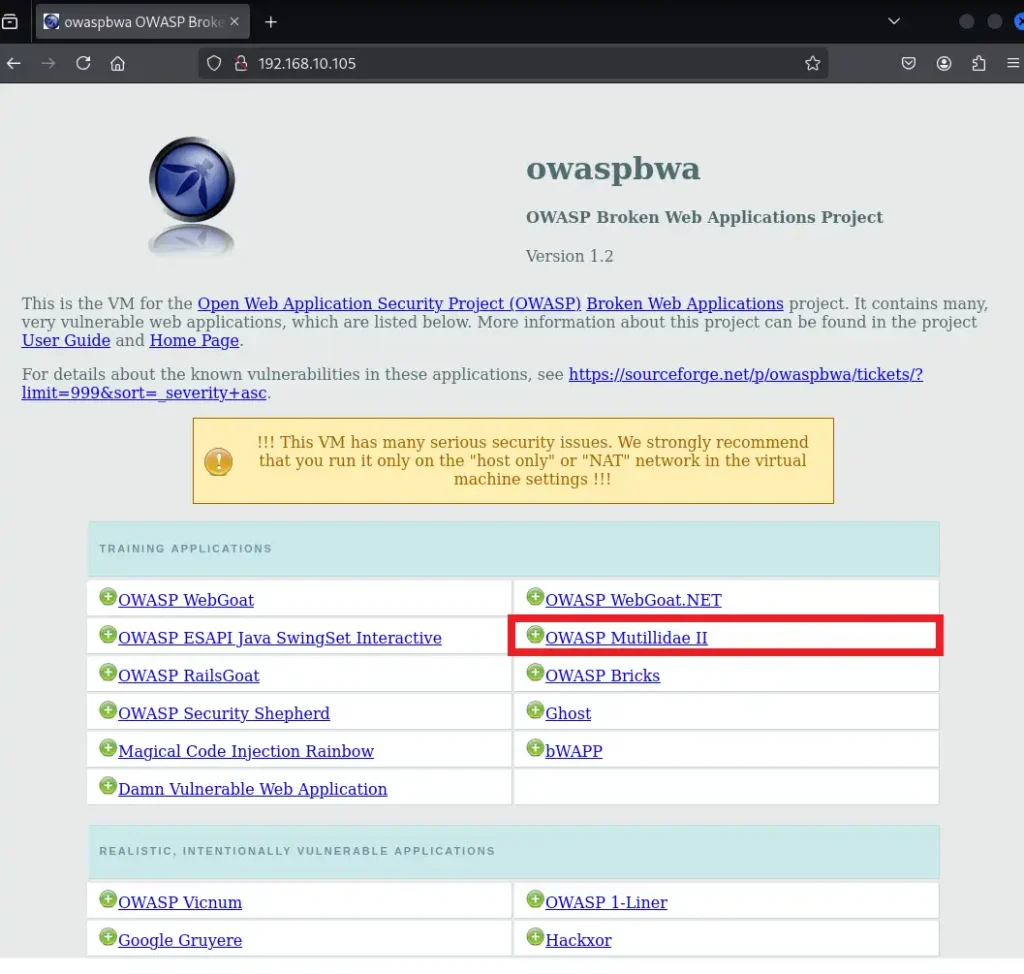Expand the Google Gruyere plus icon
This screenshot has width=1024, height=974.
click(108, 937)
